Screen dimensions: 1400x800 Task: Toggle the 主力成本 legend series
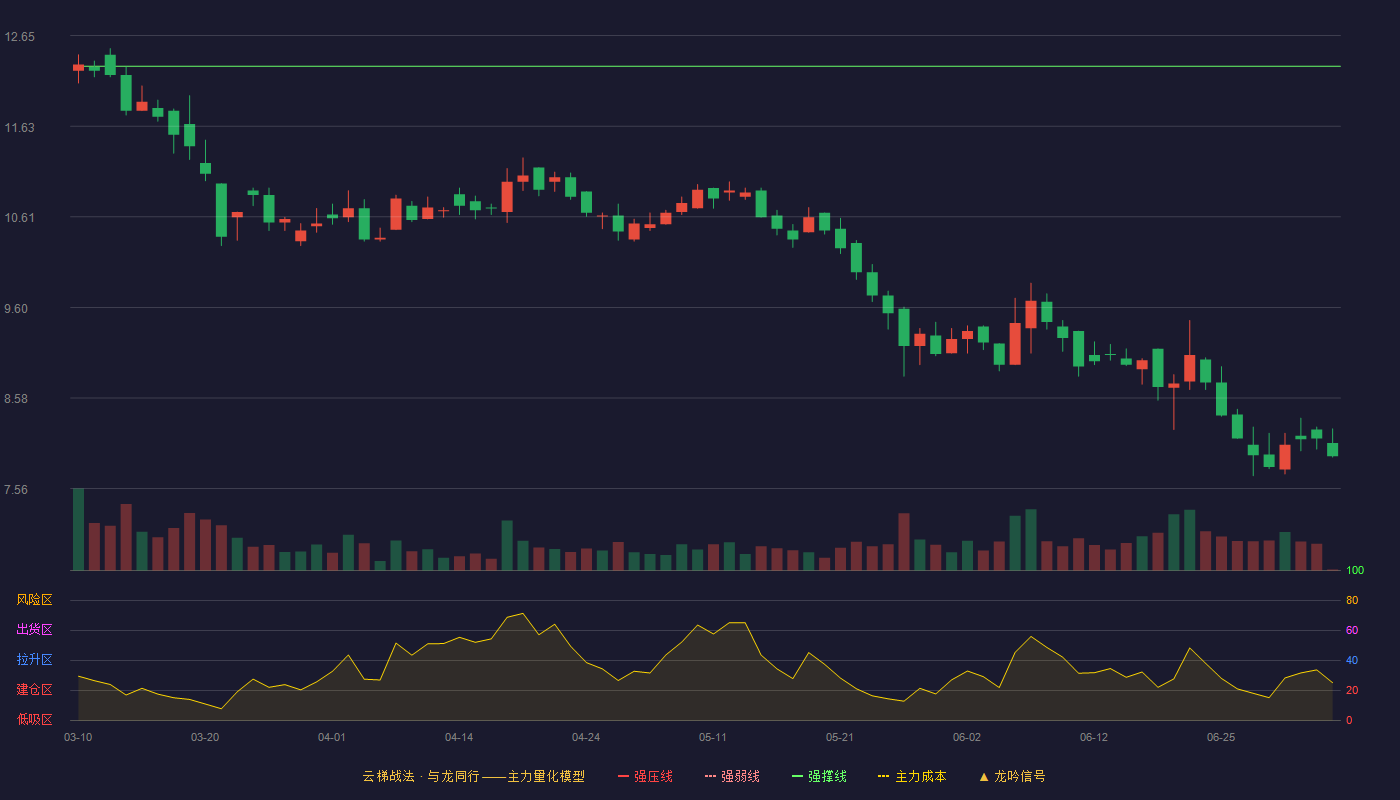click(x=912, y=776)
